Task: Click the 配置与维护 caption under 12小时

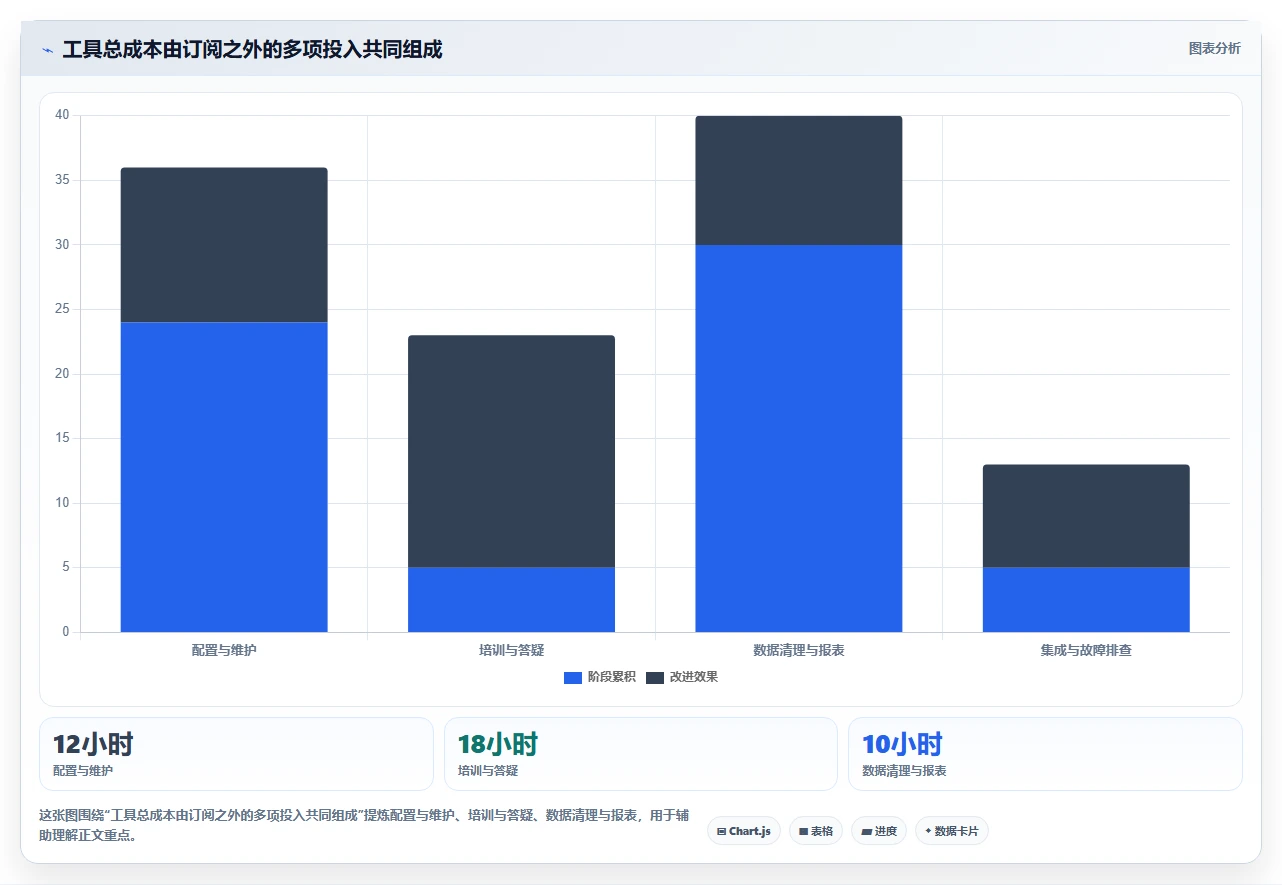Action: (83, 771)
